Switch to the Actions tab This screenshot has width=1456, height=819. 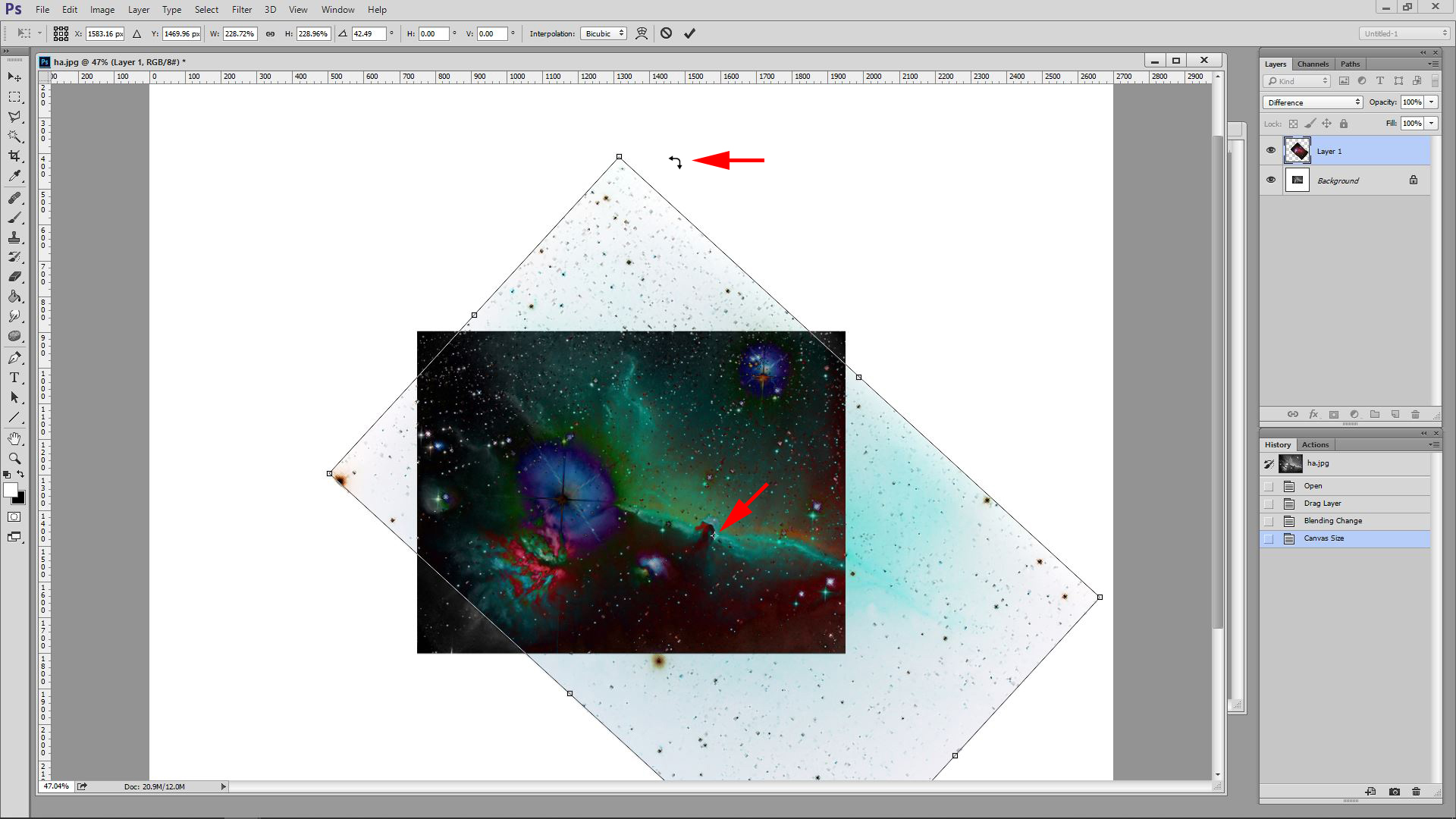point(1315,444)
